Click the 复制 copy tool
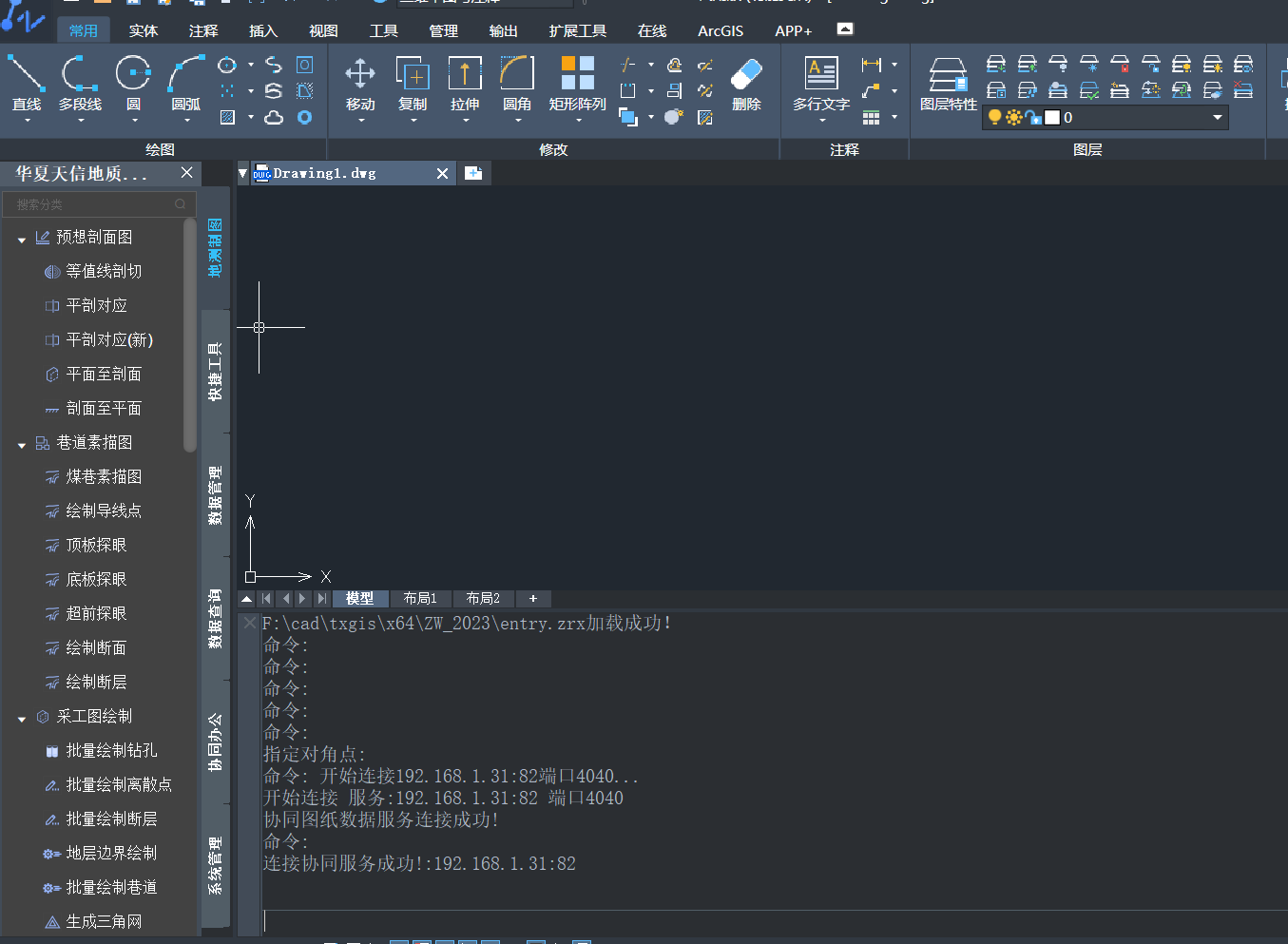Viewport: 1288px width, 944px height. 413,83
